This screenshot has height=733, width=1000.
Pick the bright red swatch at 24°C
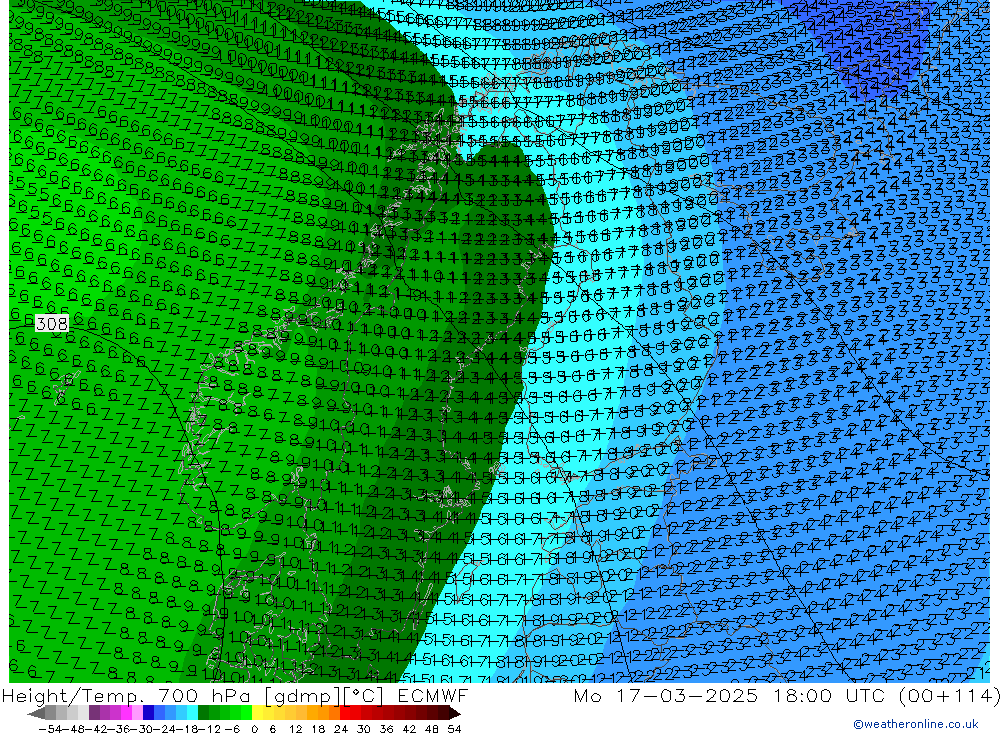345,713
